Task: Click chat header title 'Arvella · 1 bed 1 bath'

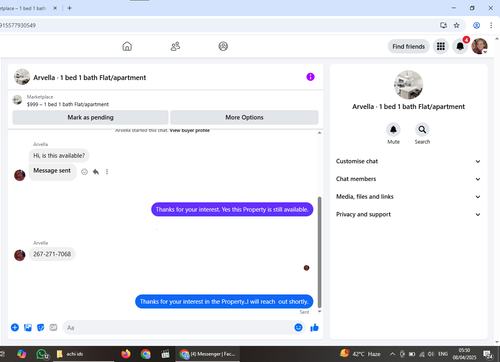Action: coord(89,78)
